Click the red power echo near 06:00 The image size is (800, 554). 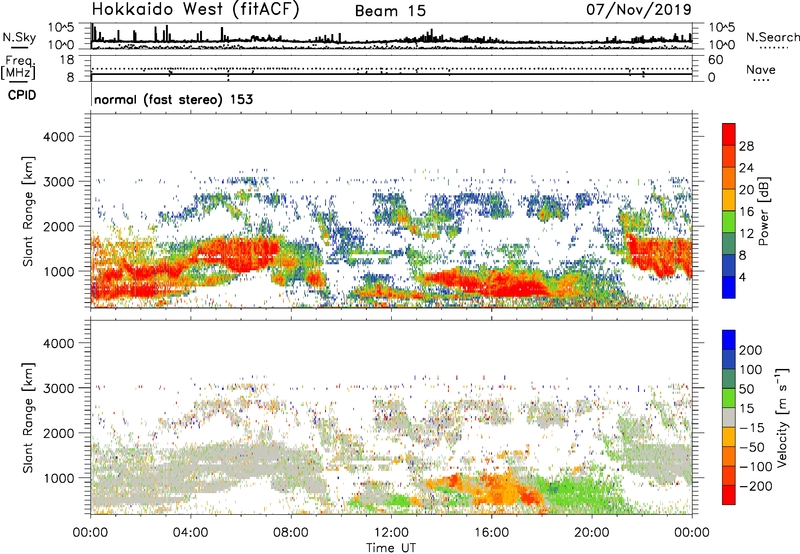(x=240, y=251)
